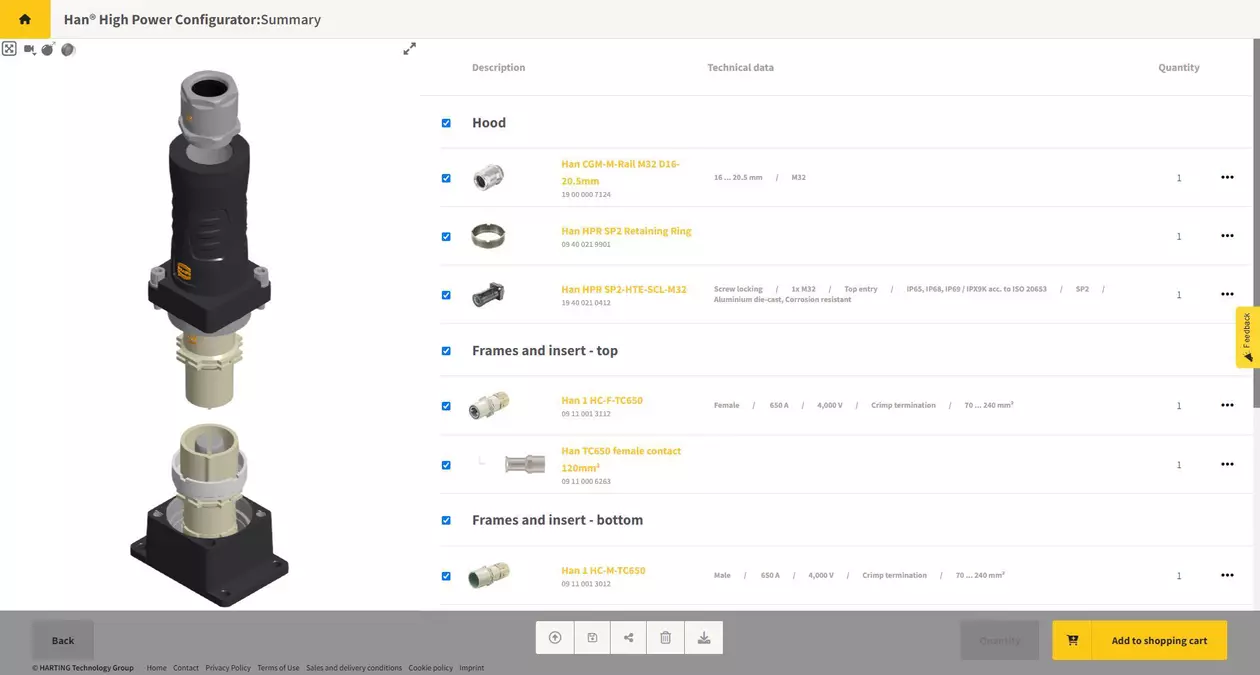Open three-dot menu for Han 1 HC-F-TC650
Viewport: 1260px width, 675px height.
tap(1227, 405)
